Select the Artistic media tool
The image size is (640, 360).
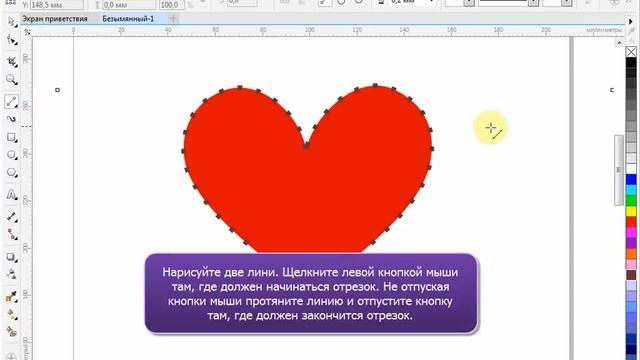(x=11, y=119)
